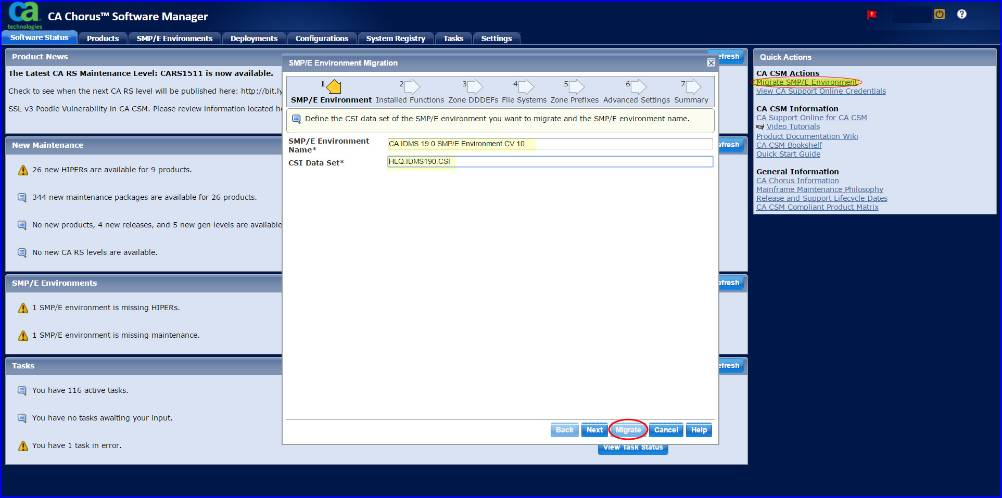Open View CA Support Online Credentials link
Viewport: 1002px width, 498px height.
[x=821, y=91]
